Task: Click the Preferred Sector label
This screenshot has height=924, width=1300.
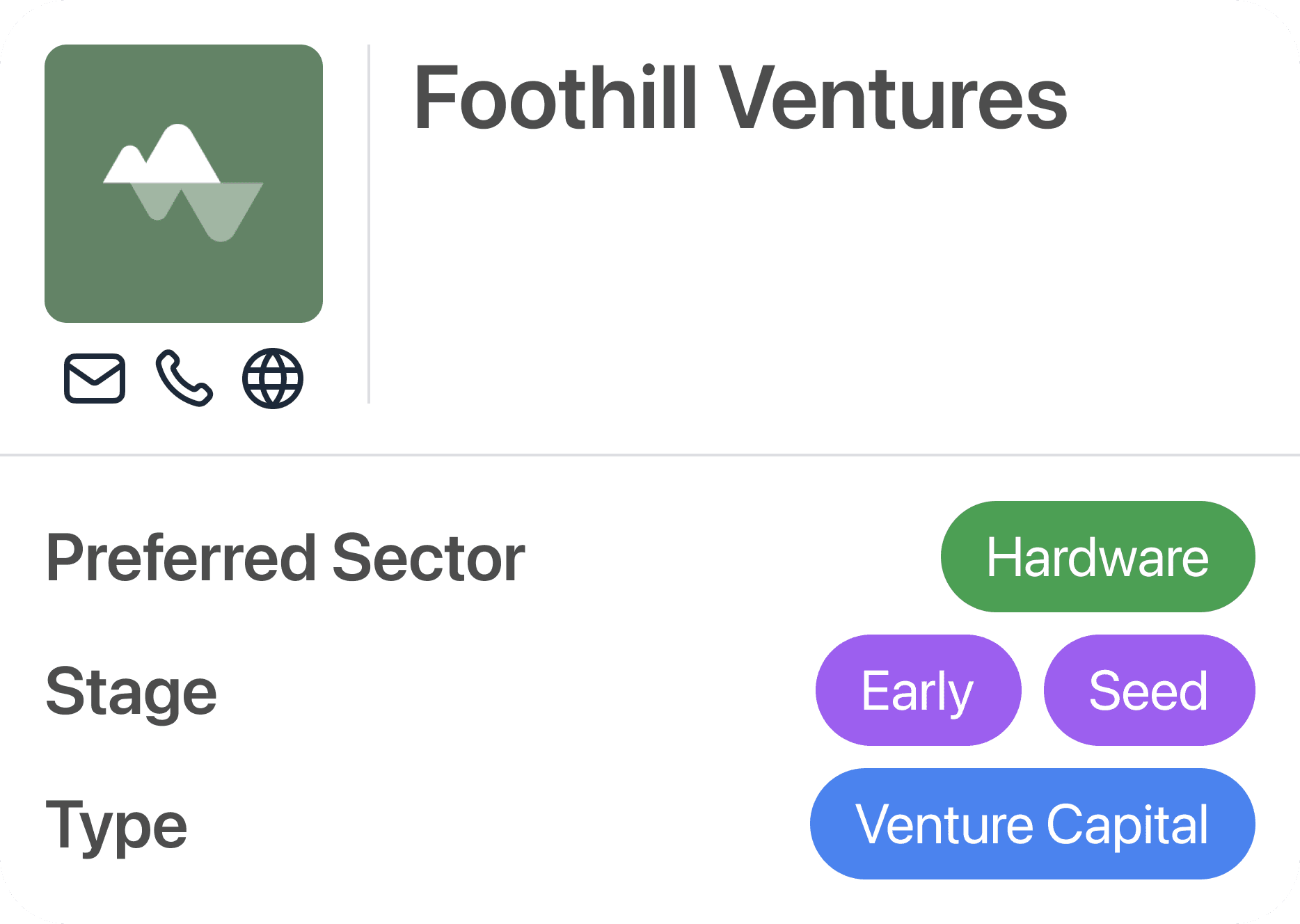Action: [285, 558]
